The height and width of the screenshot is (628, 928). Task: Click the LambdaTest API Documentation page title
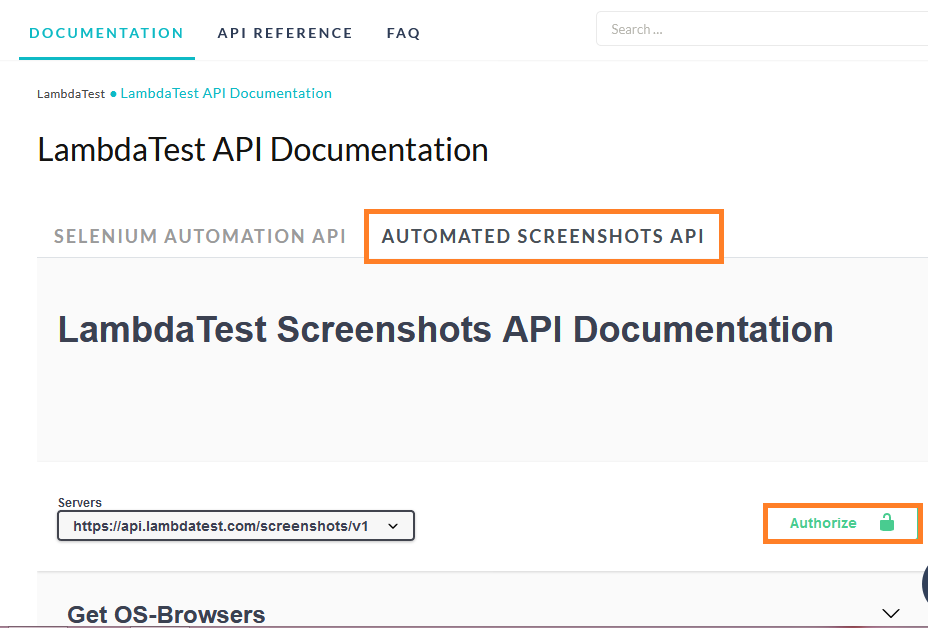(x=263, y=149)
